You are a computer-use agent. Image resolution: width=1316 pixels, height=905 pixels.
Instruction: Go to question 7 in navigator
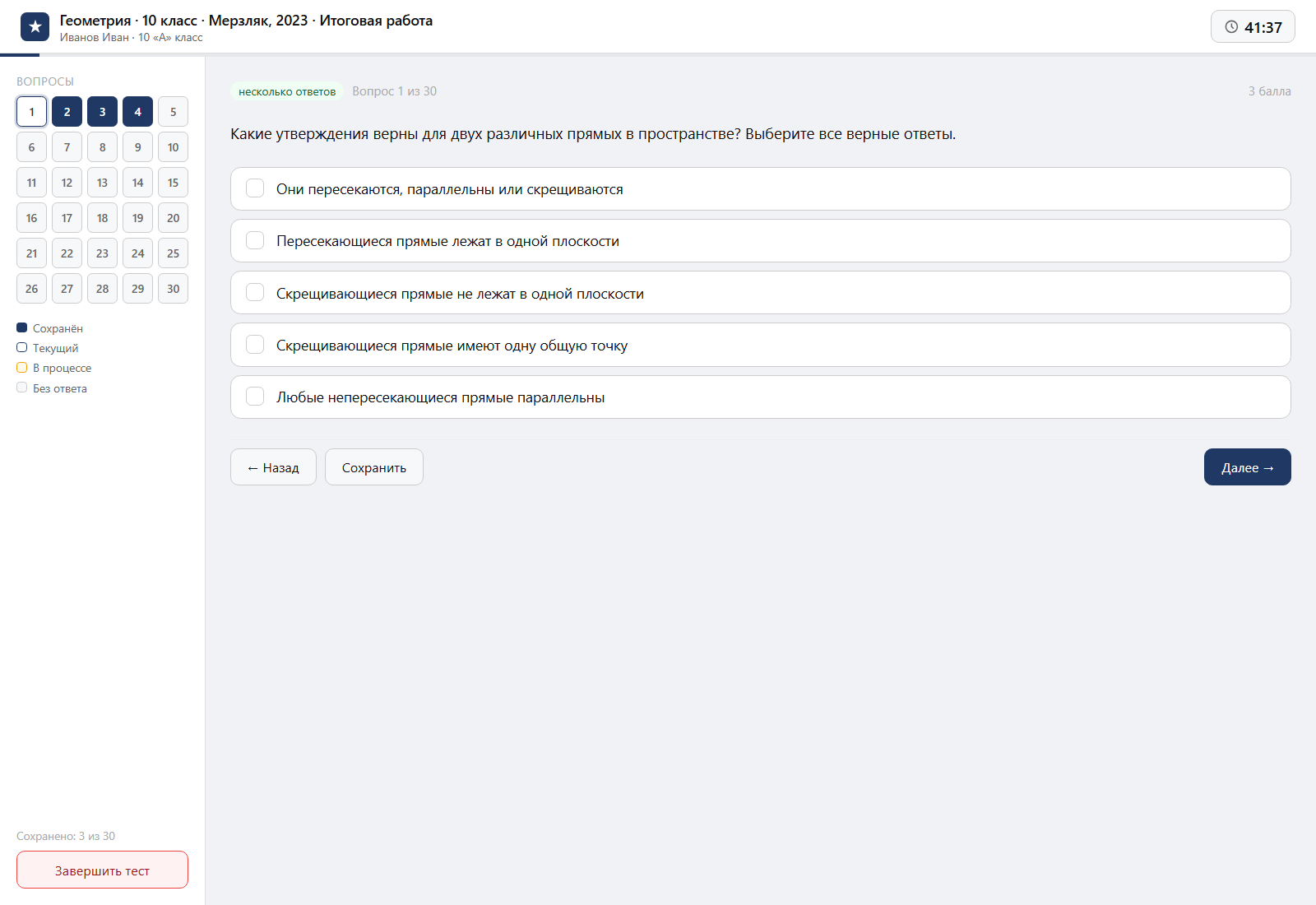tap(67, 147)
